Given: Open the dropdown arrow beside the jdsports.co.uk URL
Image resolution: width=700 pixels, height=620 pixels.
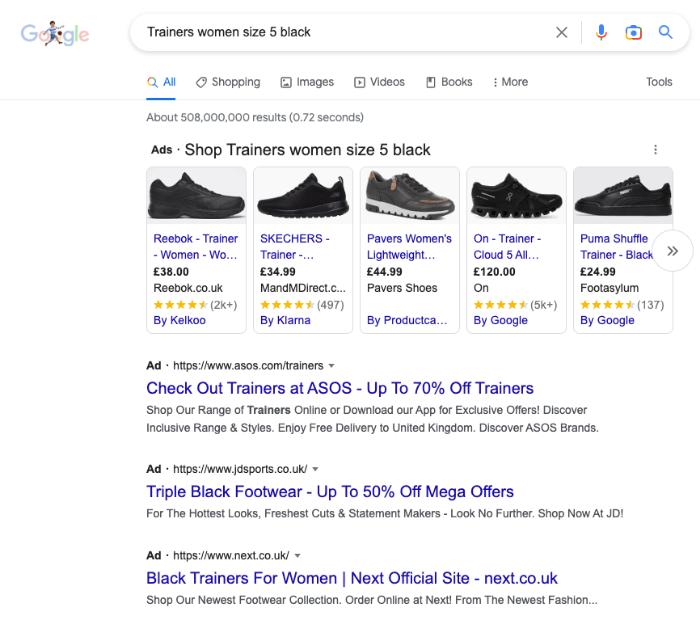Looking at the screenshot, I should [x=315, y=469].
